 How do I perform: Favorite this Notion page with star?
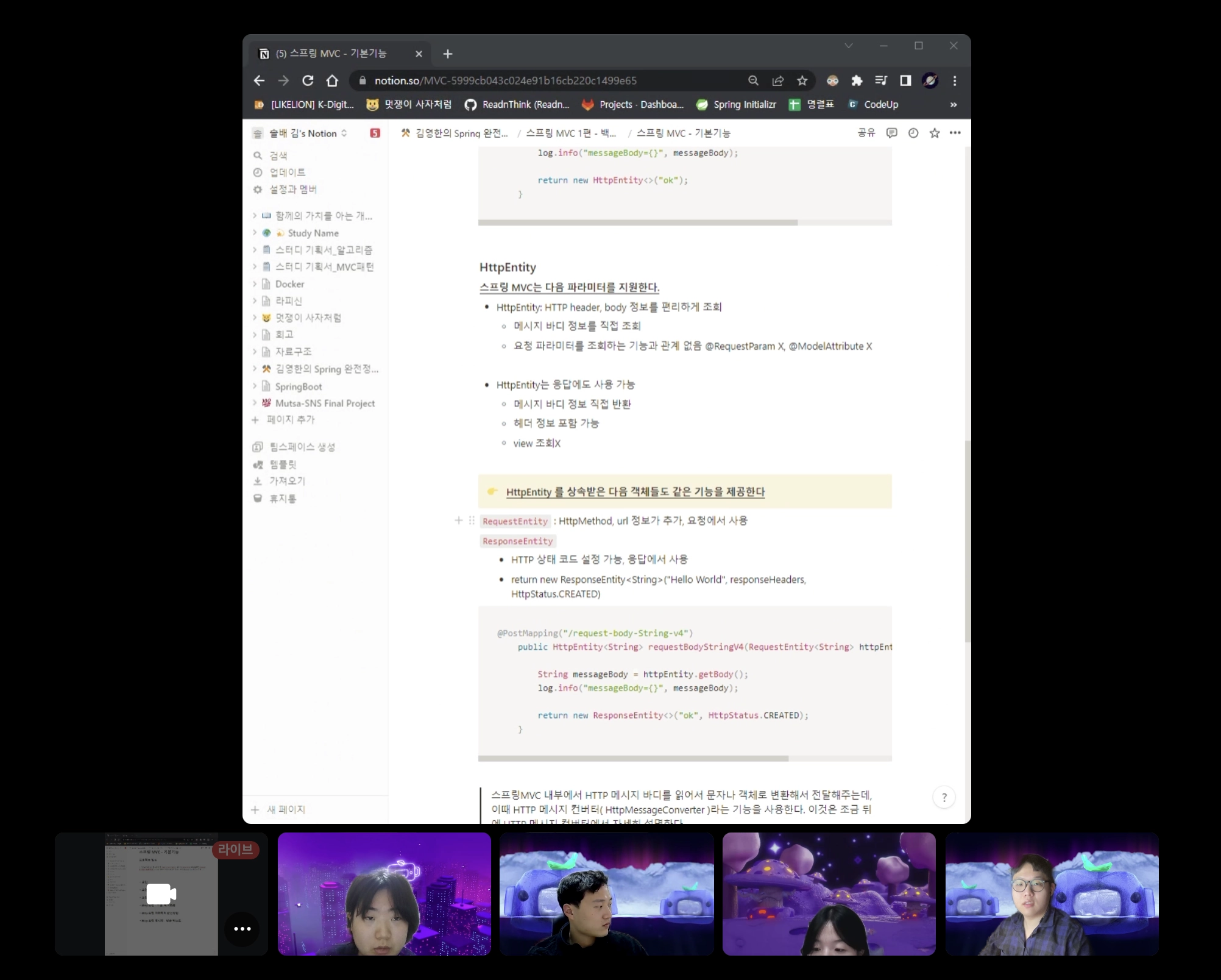(934, 133)
